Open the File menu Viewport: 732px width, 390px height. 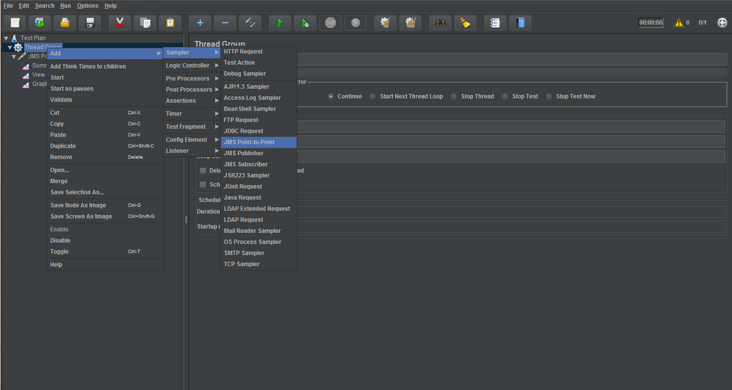tap(8, 6)
